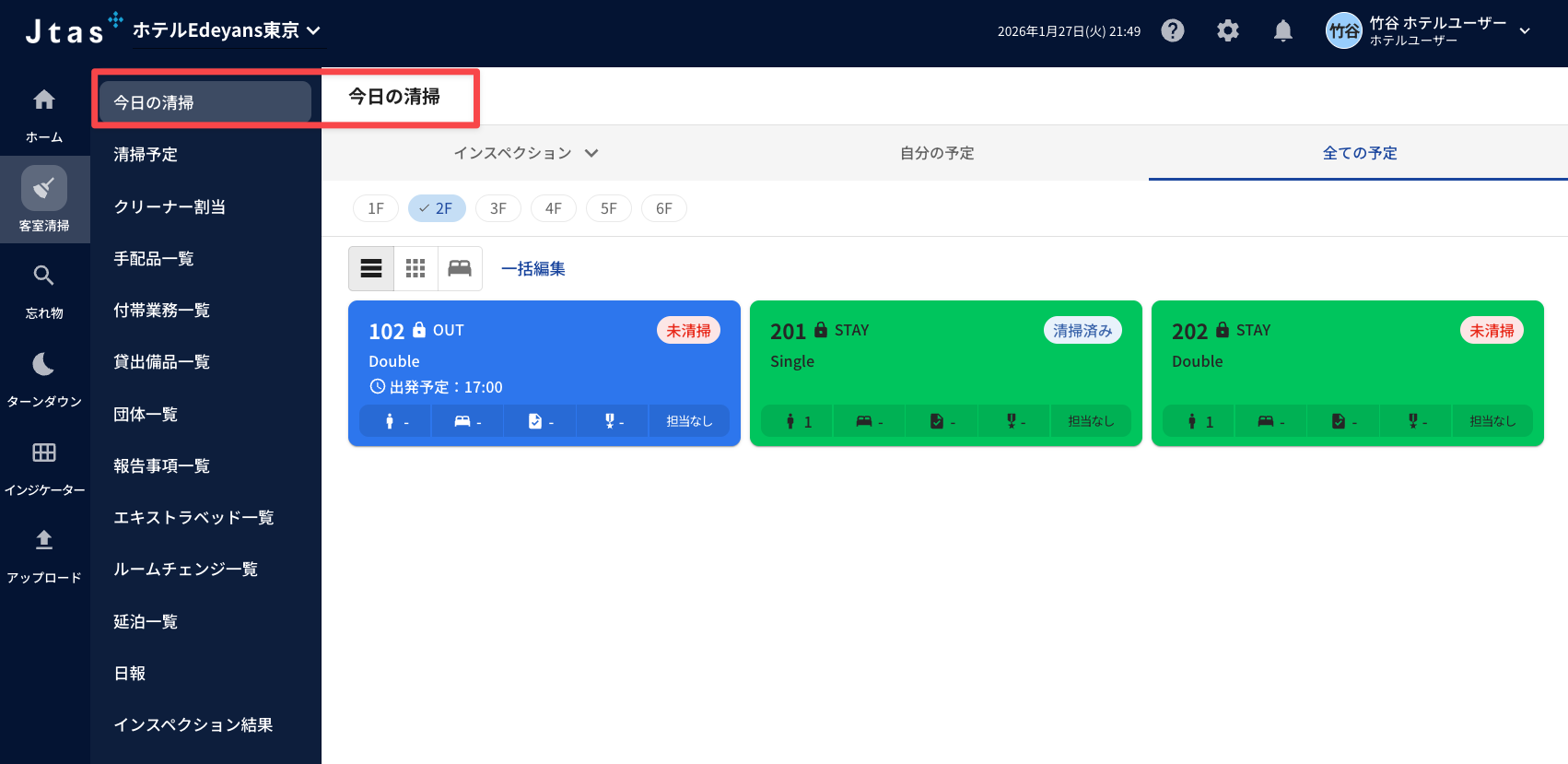View notifications bell icon
Image resolution: width=1568 pixels, height=764 pixels.
point(1283,30)
